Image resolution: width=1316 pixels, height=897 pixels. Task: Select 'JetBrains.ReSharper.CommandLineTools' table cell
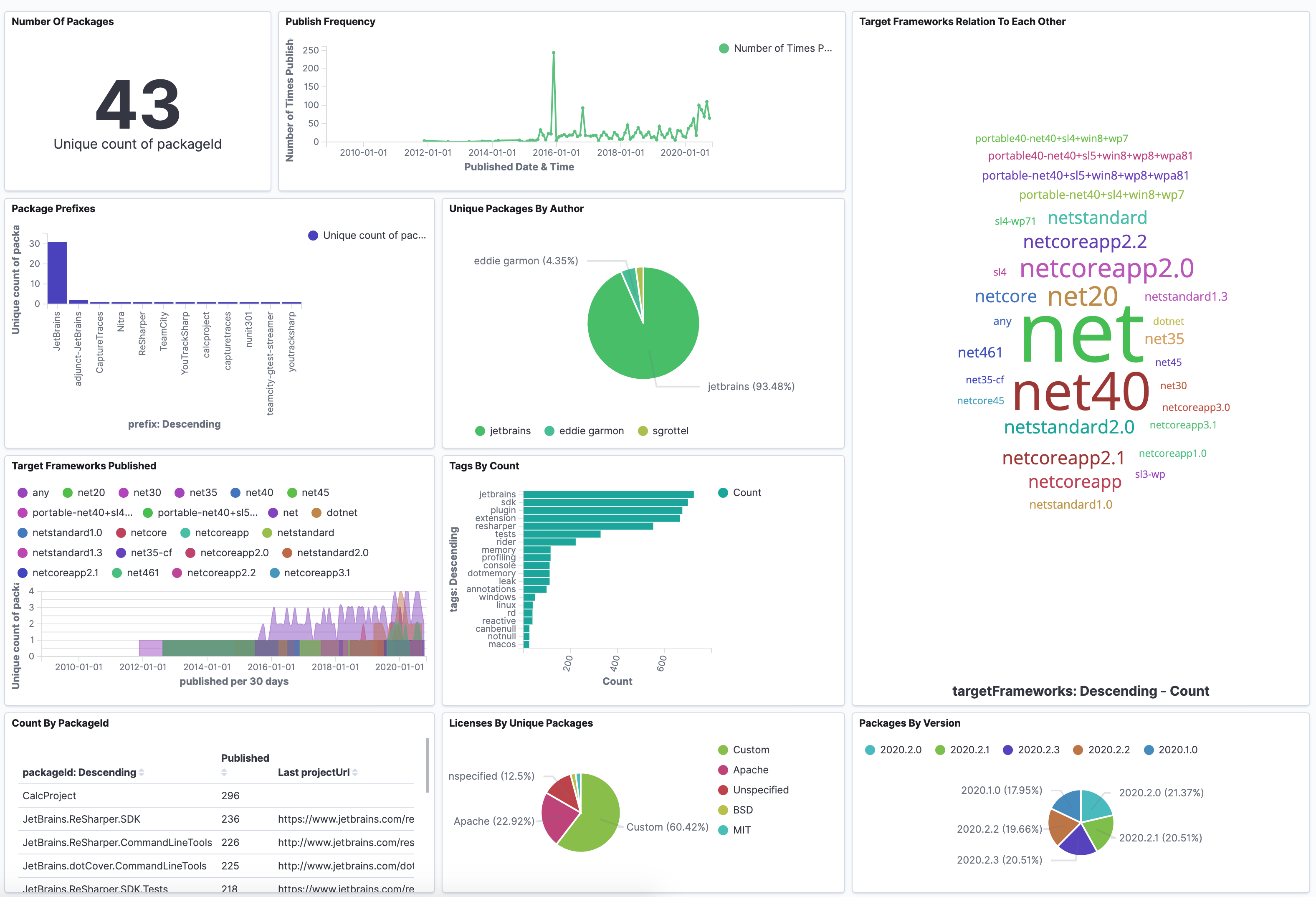[117, 843]
